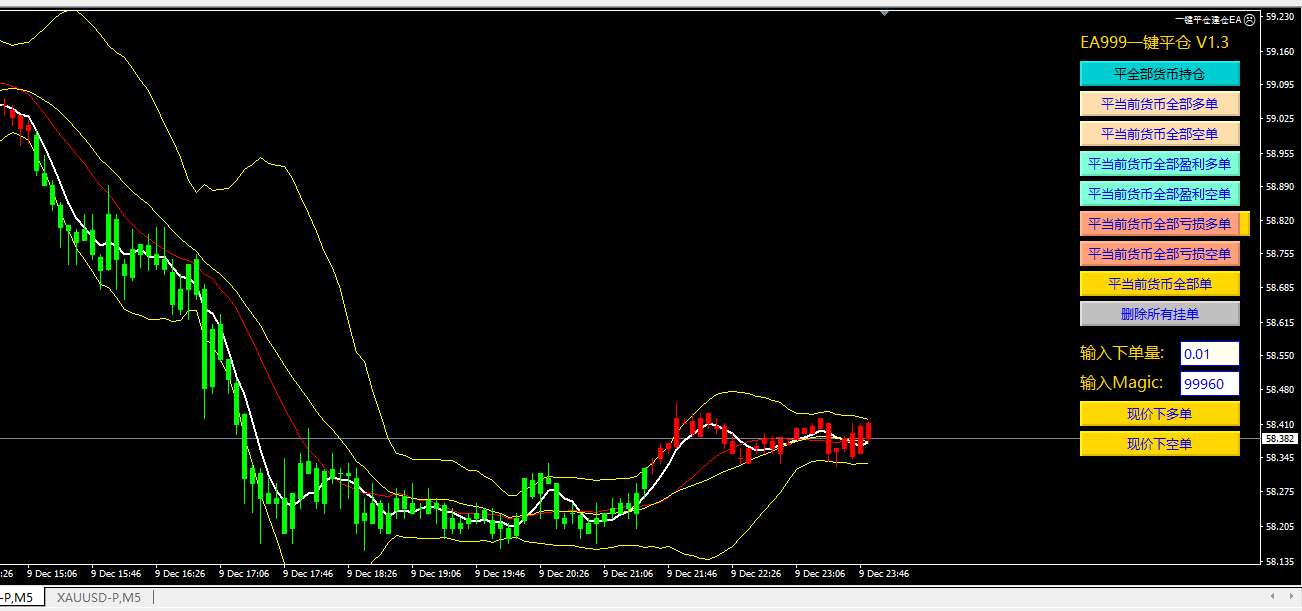Click price scale value 58.550
Viewport: 1302px width, 611px height.
(x=1280, y=356)
